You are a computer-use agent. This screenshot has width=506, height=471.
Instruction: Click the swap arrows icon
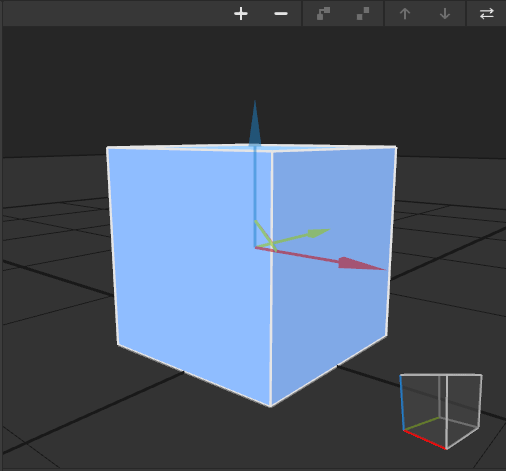pos(486,14)
